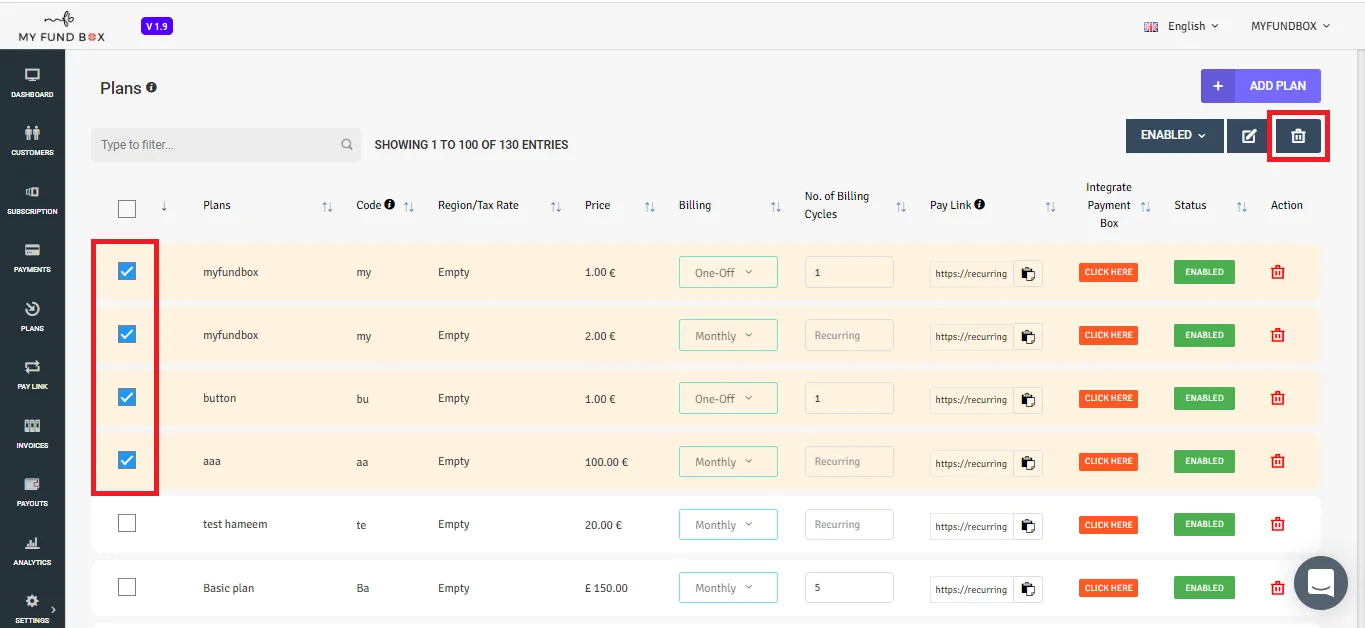Copy pay link for the aaa plan
Viewport: 1365px width, 628px height.
coord(1028,463)
